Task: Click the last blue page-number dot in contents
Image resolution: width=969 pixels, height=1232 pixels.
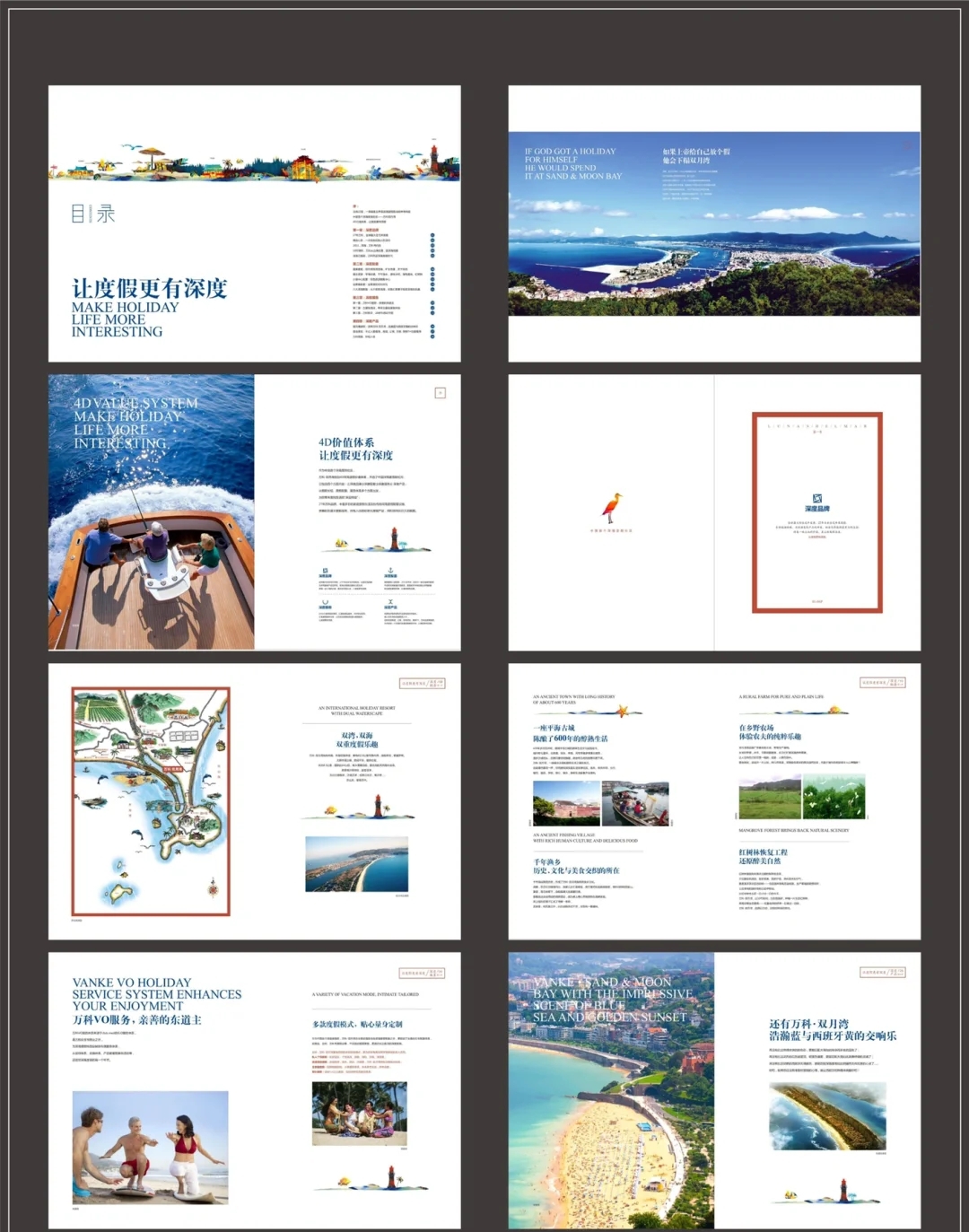Action: tap(432, 336)
